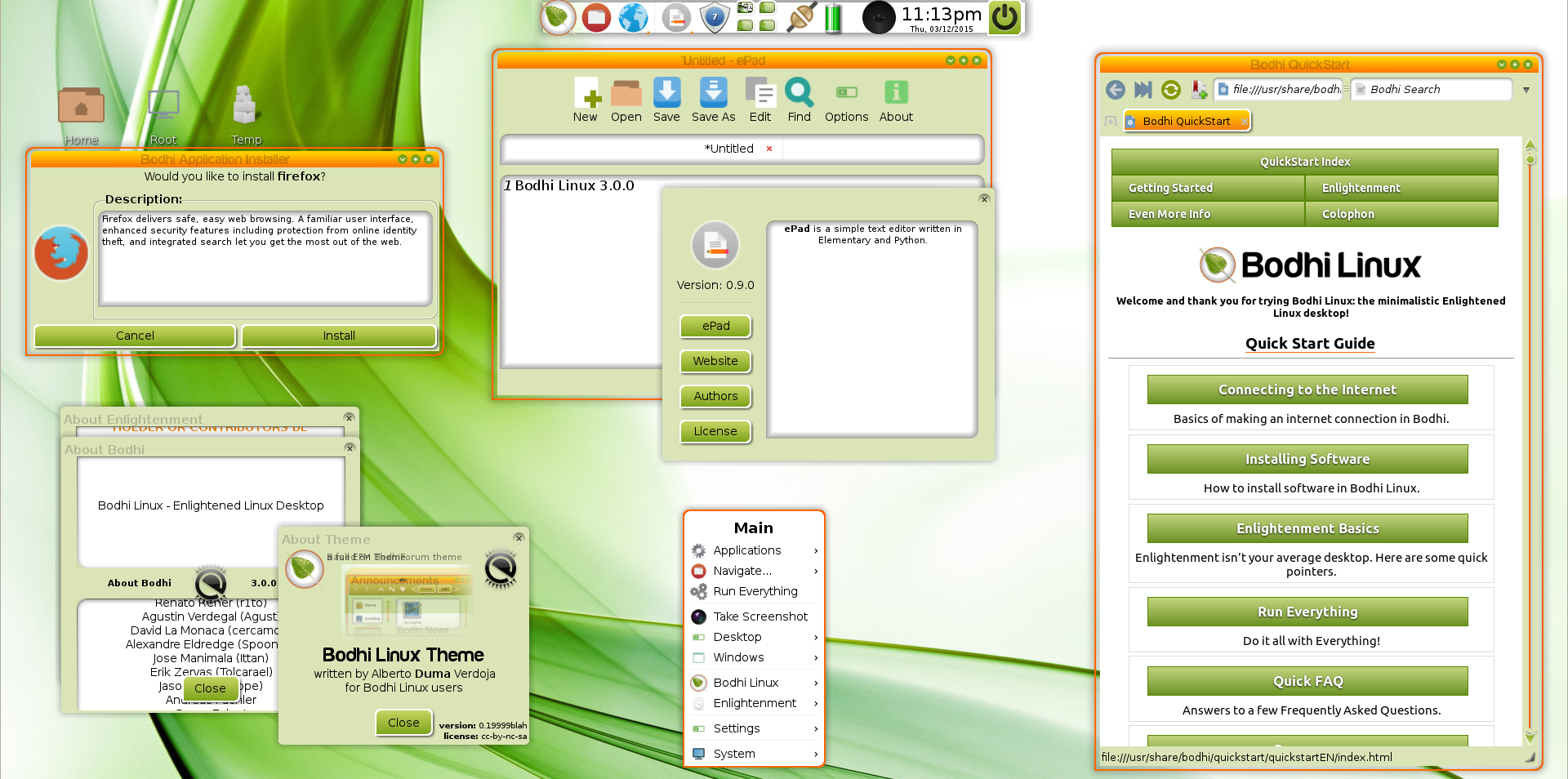Reload the page in QuickStart browser
Screen dimensions: 1568x779
(x=1171, y=90)
